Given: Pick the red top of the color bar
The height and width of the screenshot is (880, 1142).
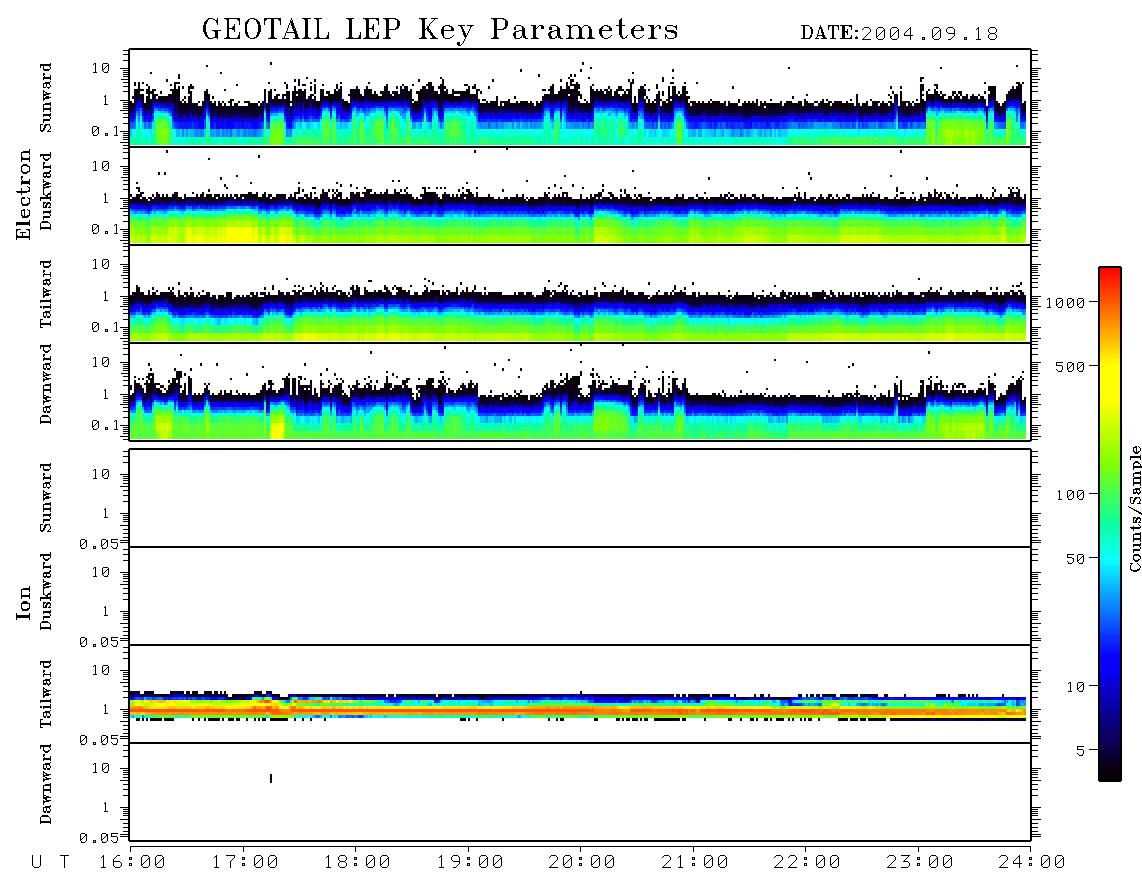Looking at the screenshot, I should [x=1110, y=273].
